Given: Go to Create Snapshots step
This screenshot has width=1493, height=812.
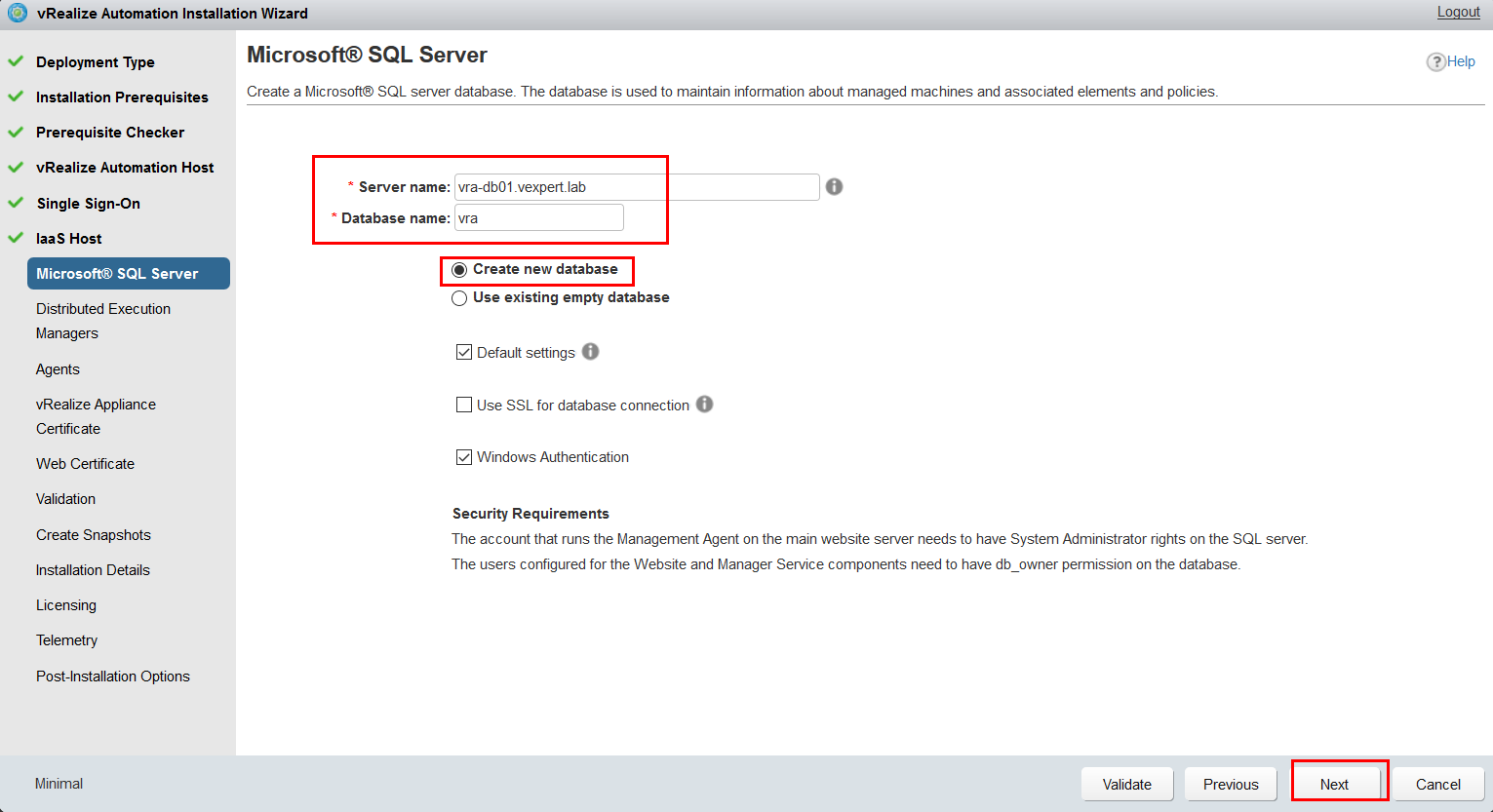Looking at the screenshot, I should pyautogui.click(x=94, y=534).
